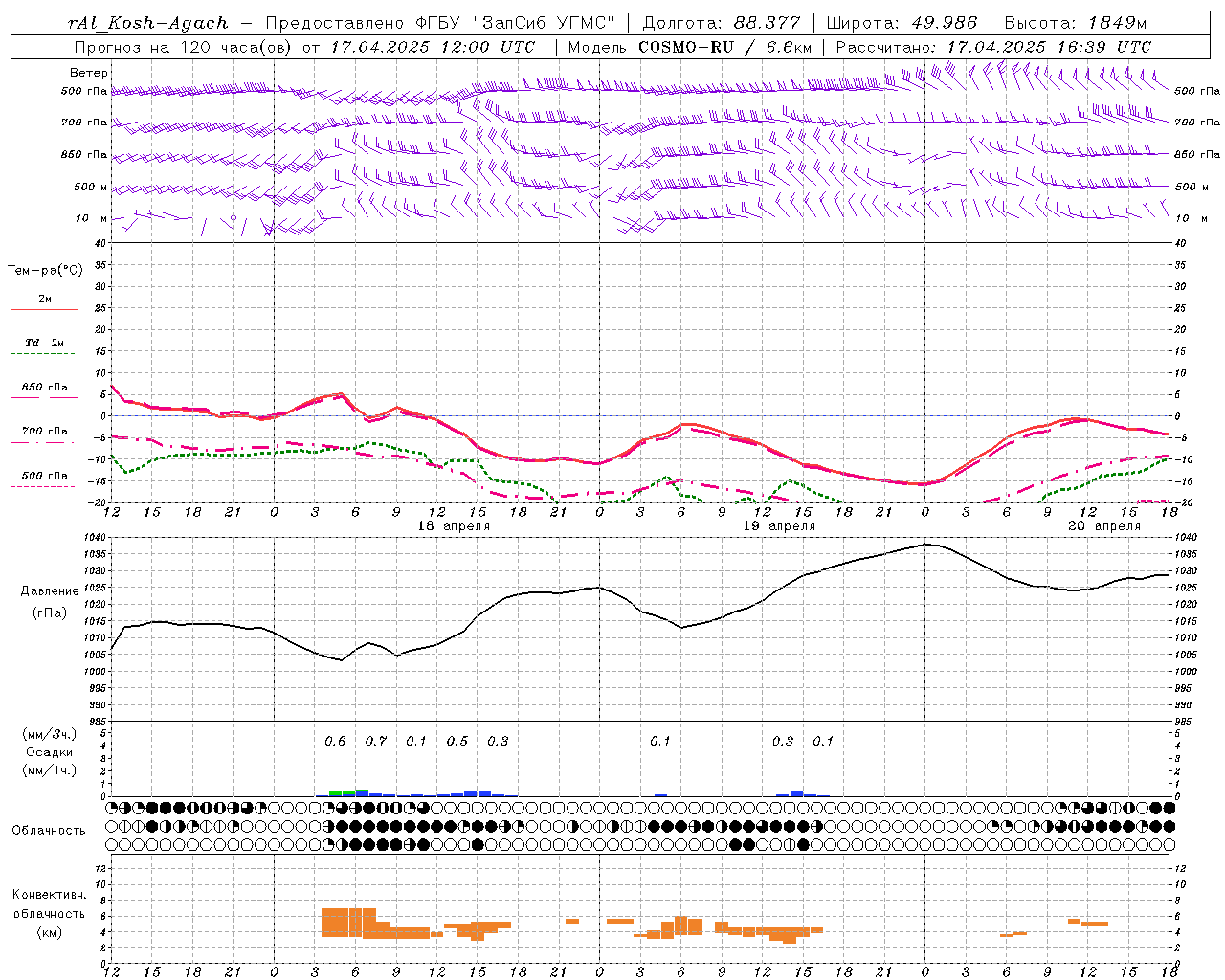Click the Давление pressure panel label
Viewport: 1225px width, 980px height.
coord(50,591)
